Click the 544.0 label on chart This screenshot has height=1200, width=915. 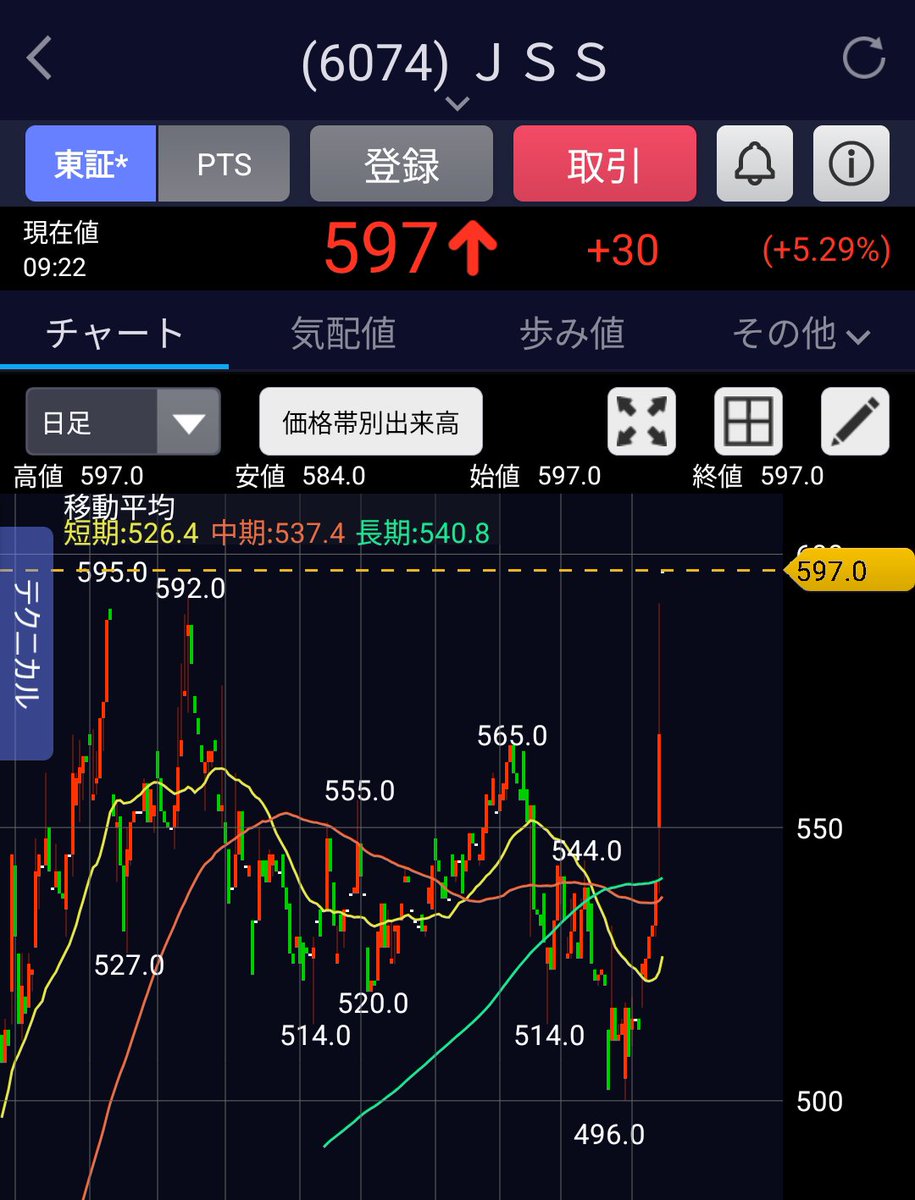(587, 851)
